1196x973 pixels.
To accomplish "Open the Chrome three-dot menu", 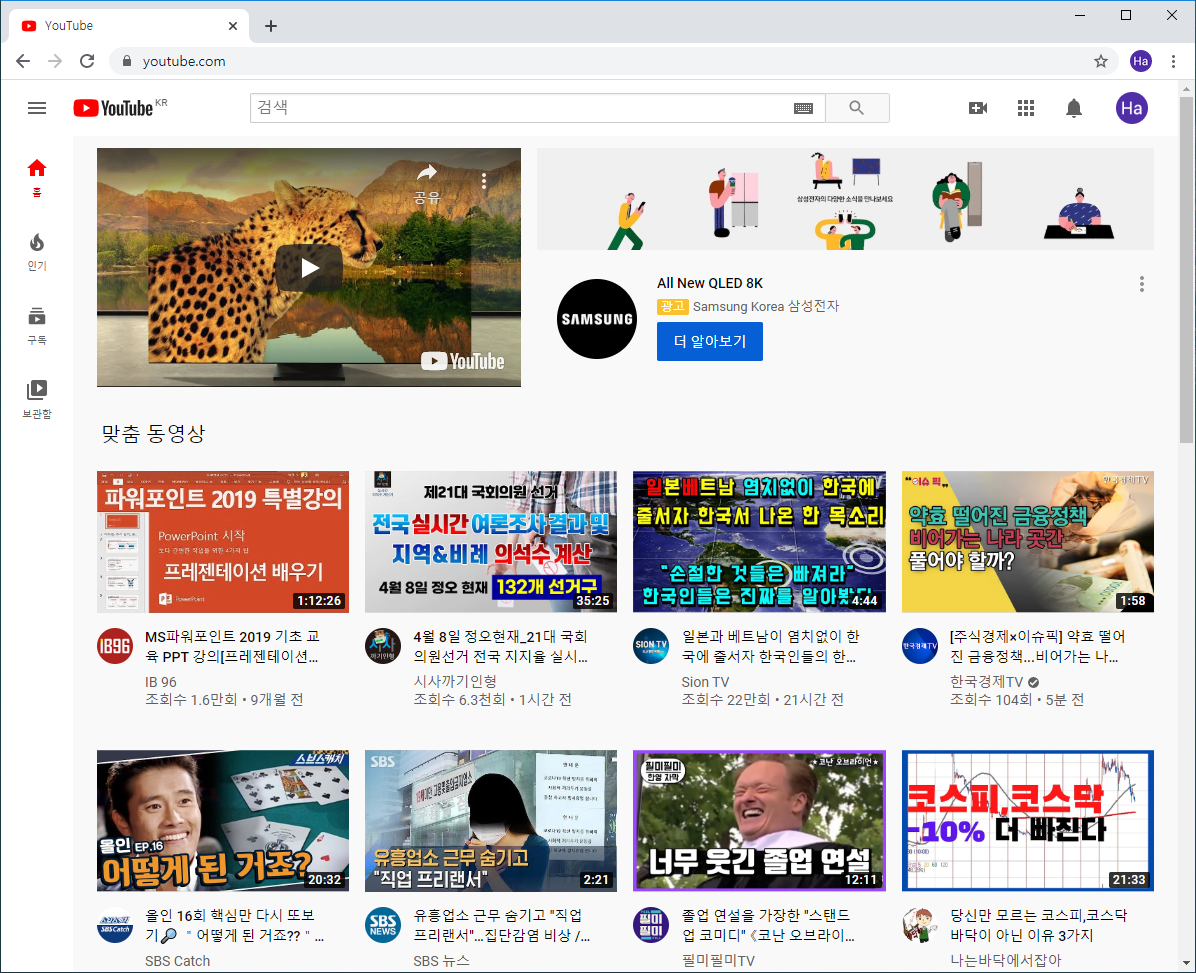I will click(1173, 61).
